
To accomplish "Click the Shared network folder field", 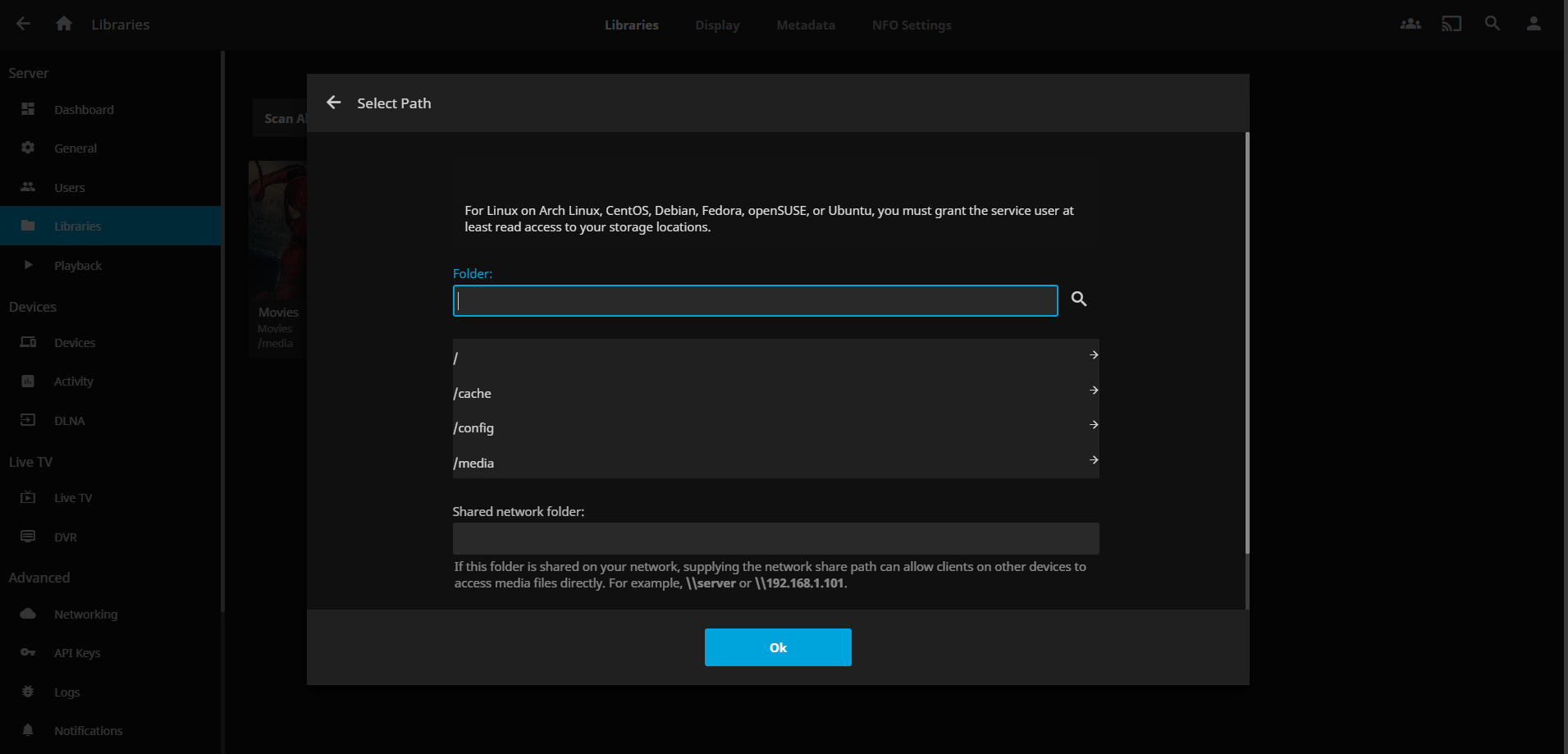I will coord(775,538).
